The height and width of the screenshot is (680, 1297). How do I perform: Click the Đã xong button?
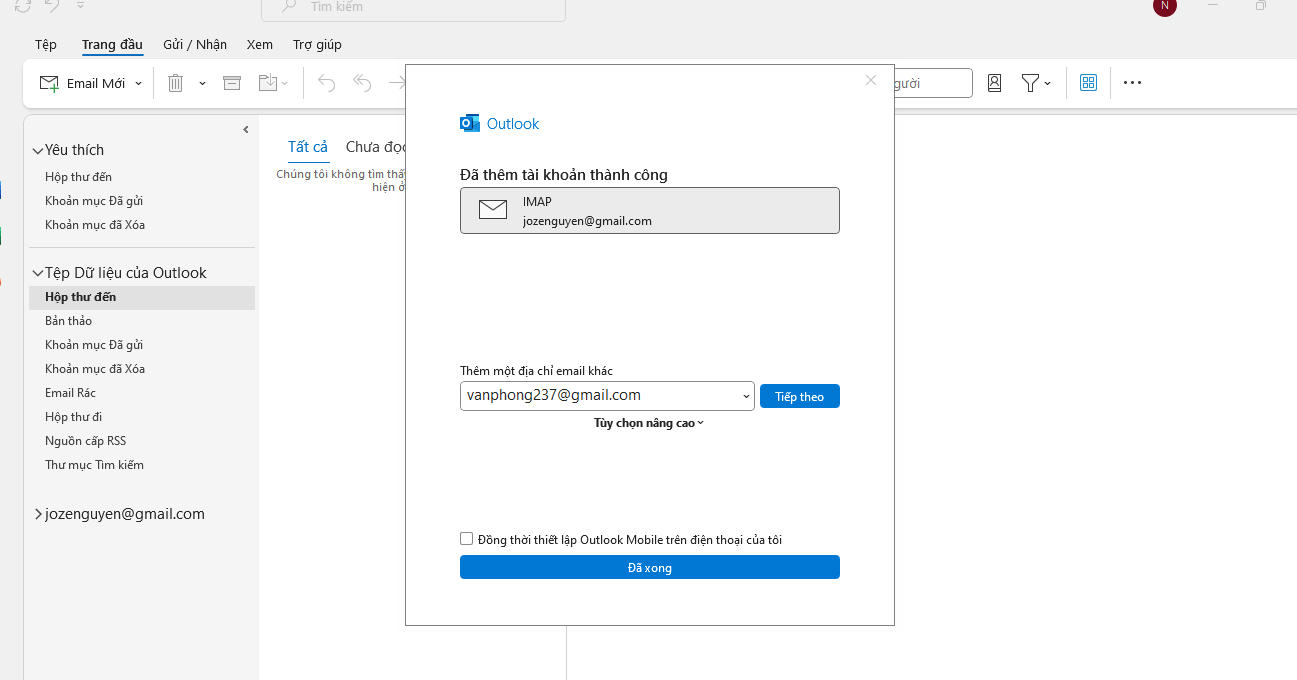[649, 568]
